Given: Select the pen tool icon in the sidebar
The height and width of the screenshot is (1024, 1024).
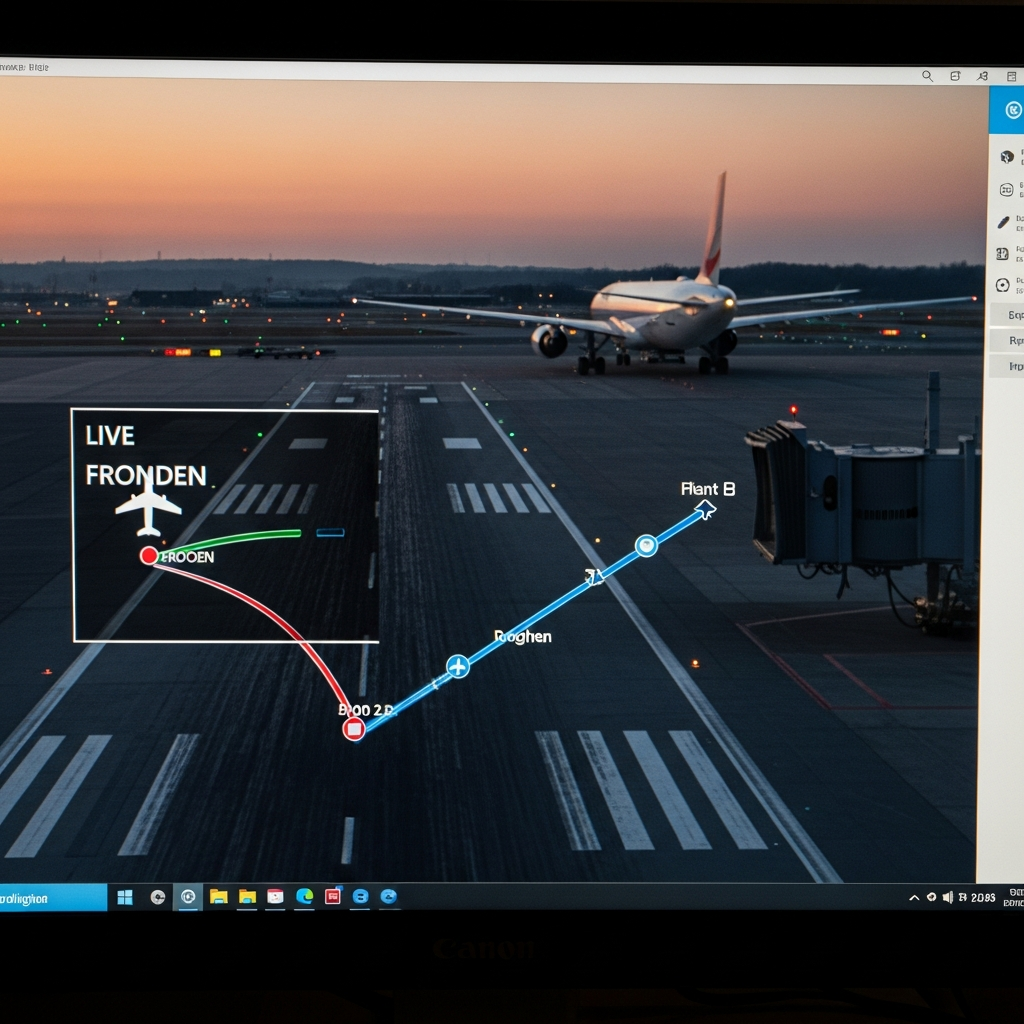Looking at the screenshot, I should (1004, 221).
